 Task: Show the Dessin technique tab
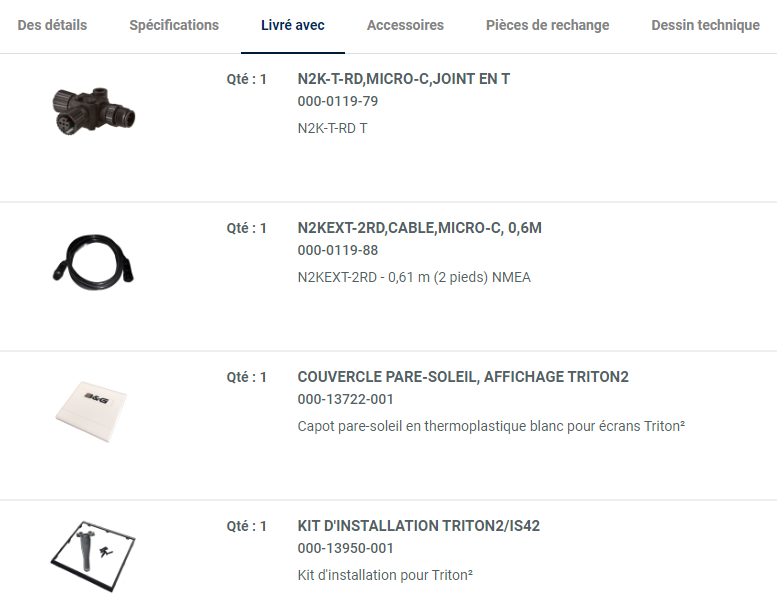[x=705, y=25]
